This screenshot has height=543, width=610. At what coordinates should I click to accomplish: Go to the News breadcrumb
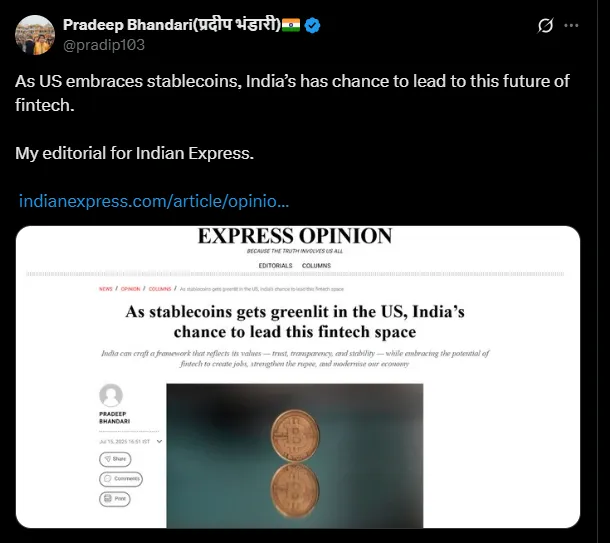click(105, 289)
